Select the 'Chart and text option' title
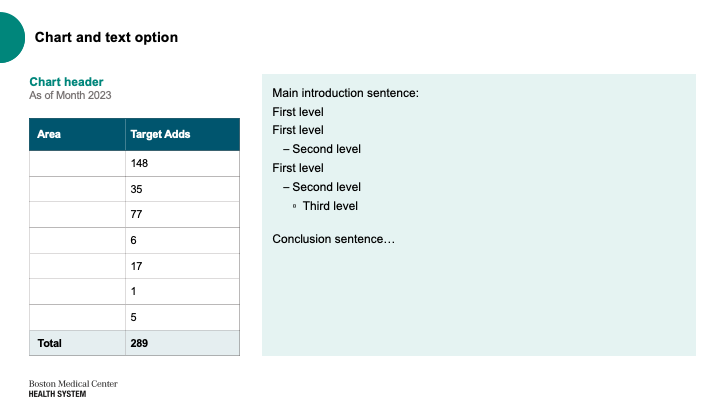Screen dimensions: 720x405 pos(106,37)
